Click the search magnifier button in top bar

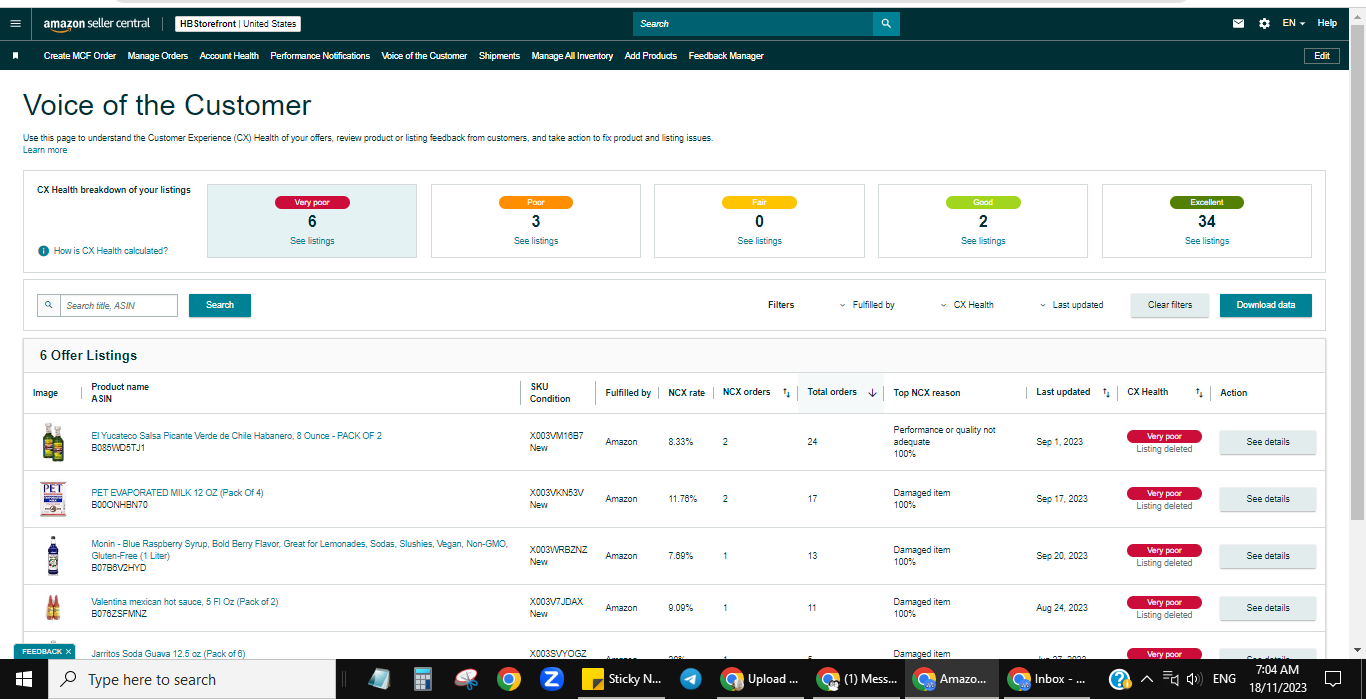coord(886,23)
